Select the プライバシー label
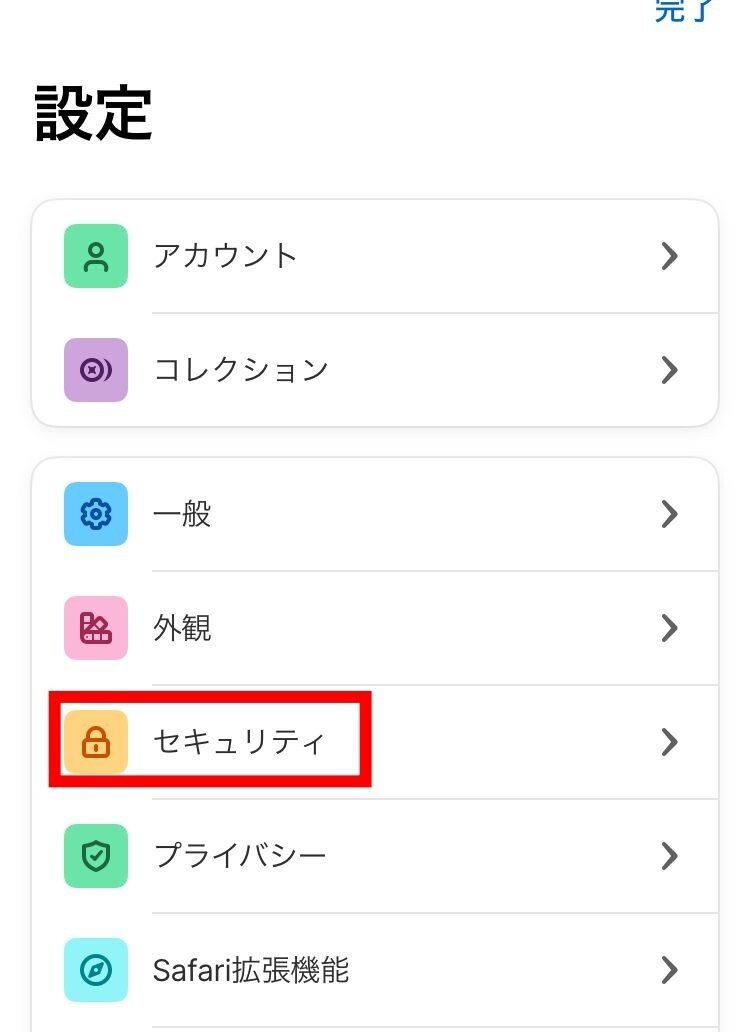This screenshot has height=1032, width=750. (240, 856)
